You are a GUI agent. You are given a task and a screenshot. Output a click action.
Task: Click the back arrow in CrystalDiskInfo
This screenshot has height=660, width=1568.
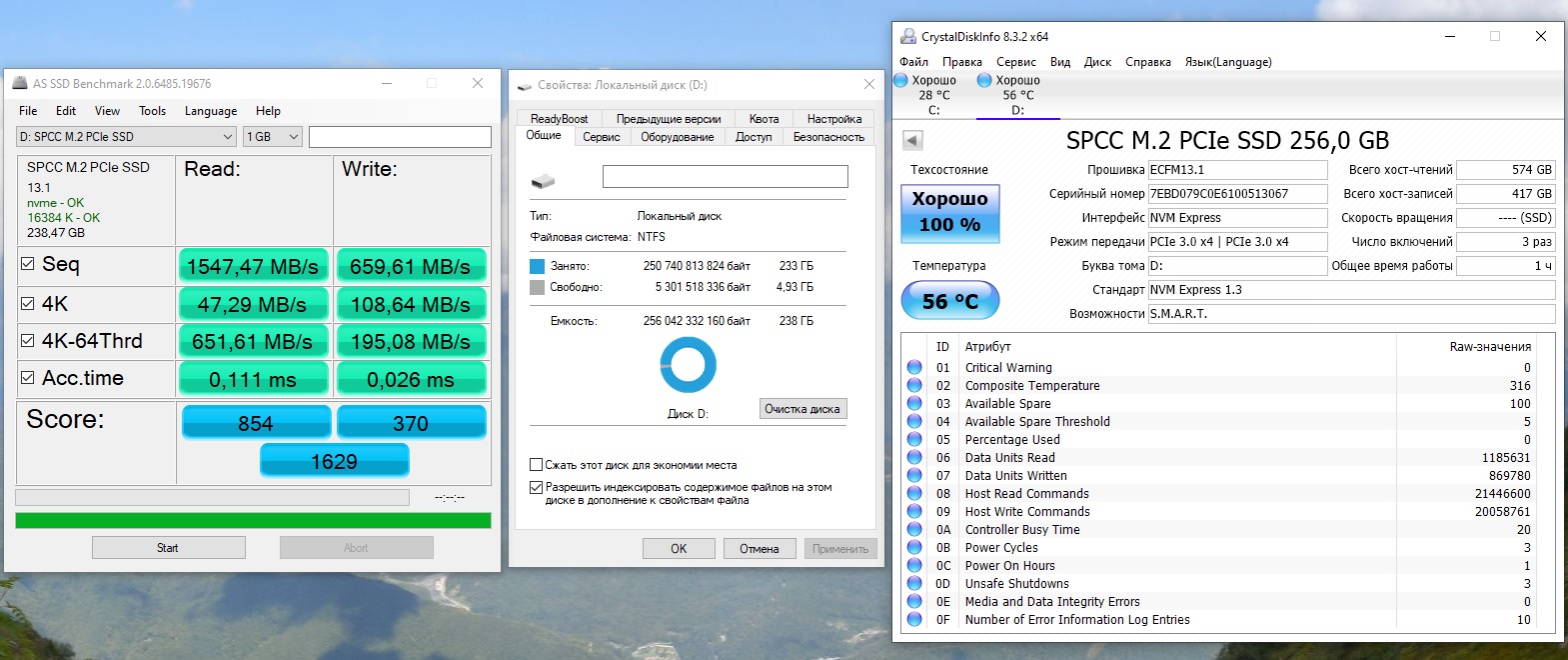point(911,140)
